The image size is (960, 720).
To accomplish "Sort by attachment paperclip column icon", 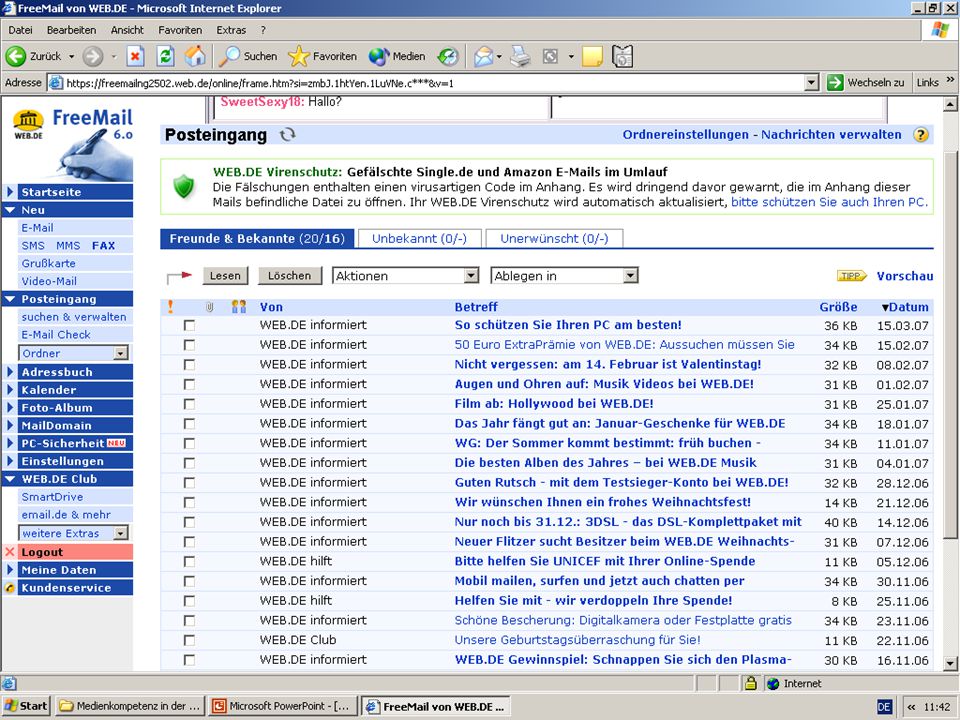I will [209, 307].
